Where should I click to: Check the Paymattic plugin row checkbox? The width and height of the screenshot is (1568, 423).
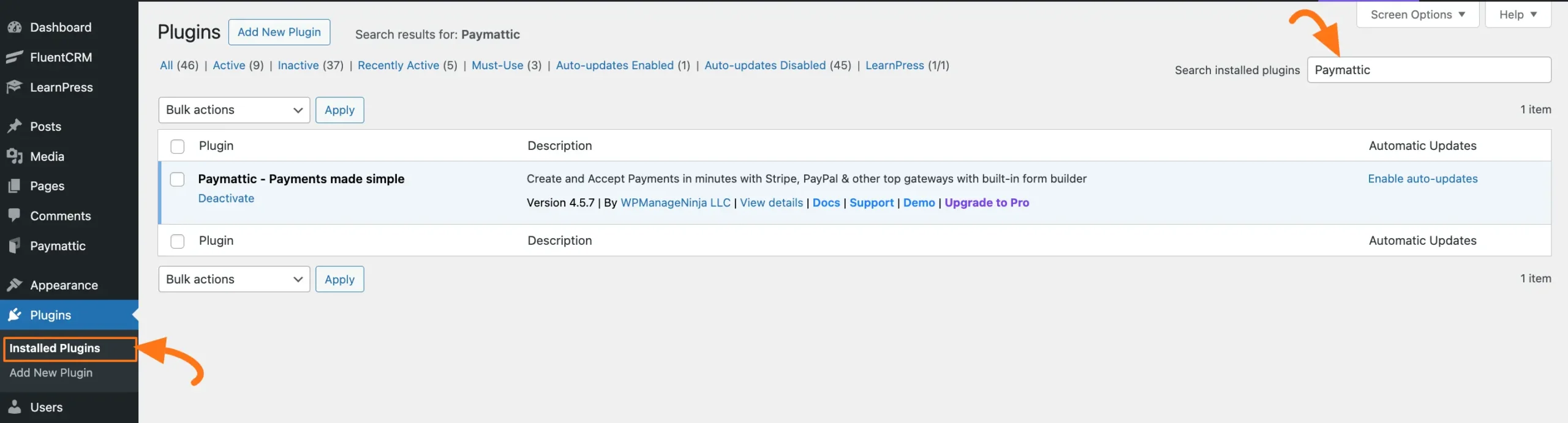177,179
